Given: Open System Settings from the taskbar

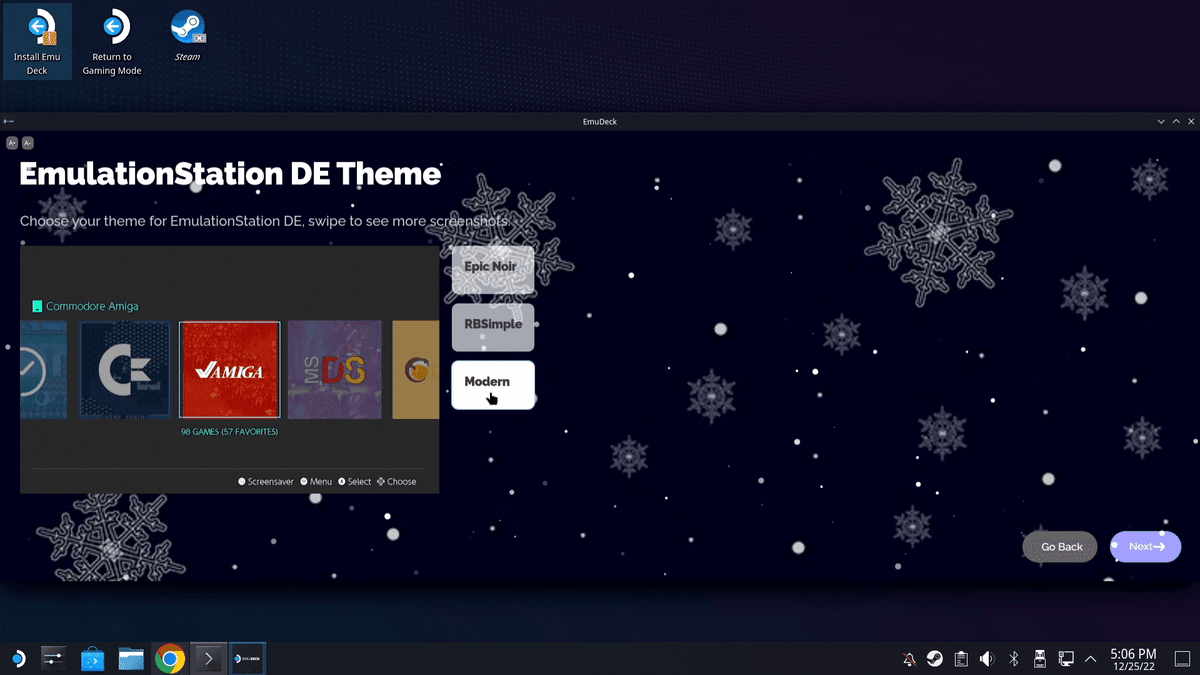Looking at the screenshot, I should point(53,659).
